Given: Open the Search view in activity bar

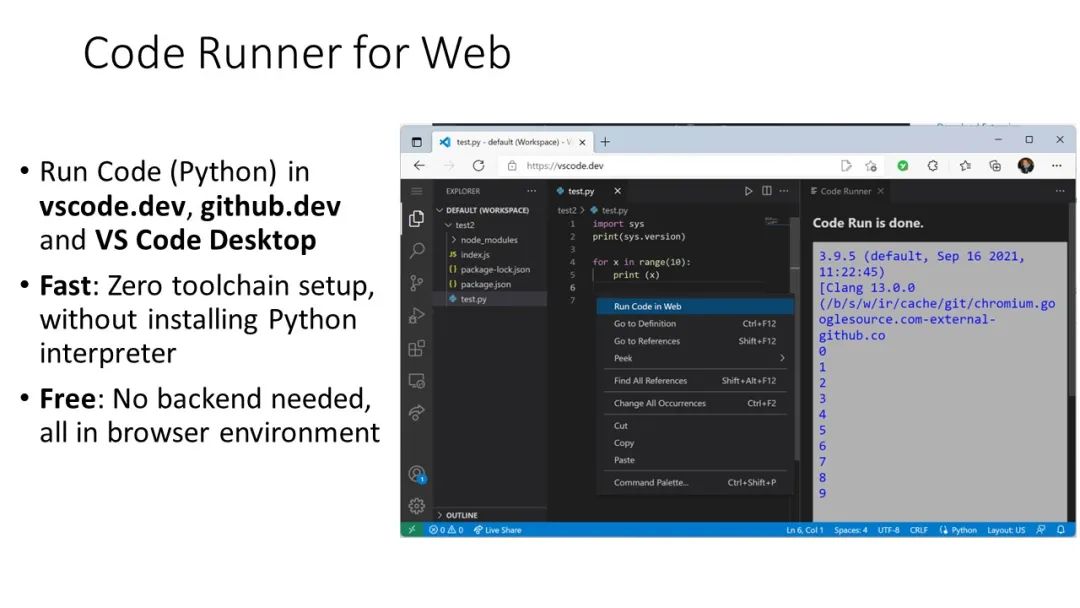Looking at the screenshot, I should pyautogui.click(x=416, y=251).
